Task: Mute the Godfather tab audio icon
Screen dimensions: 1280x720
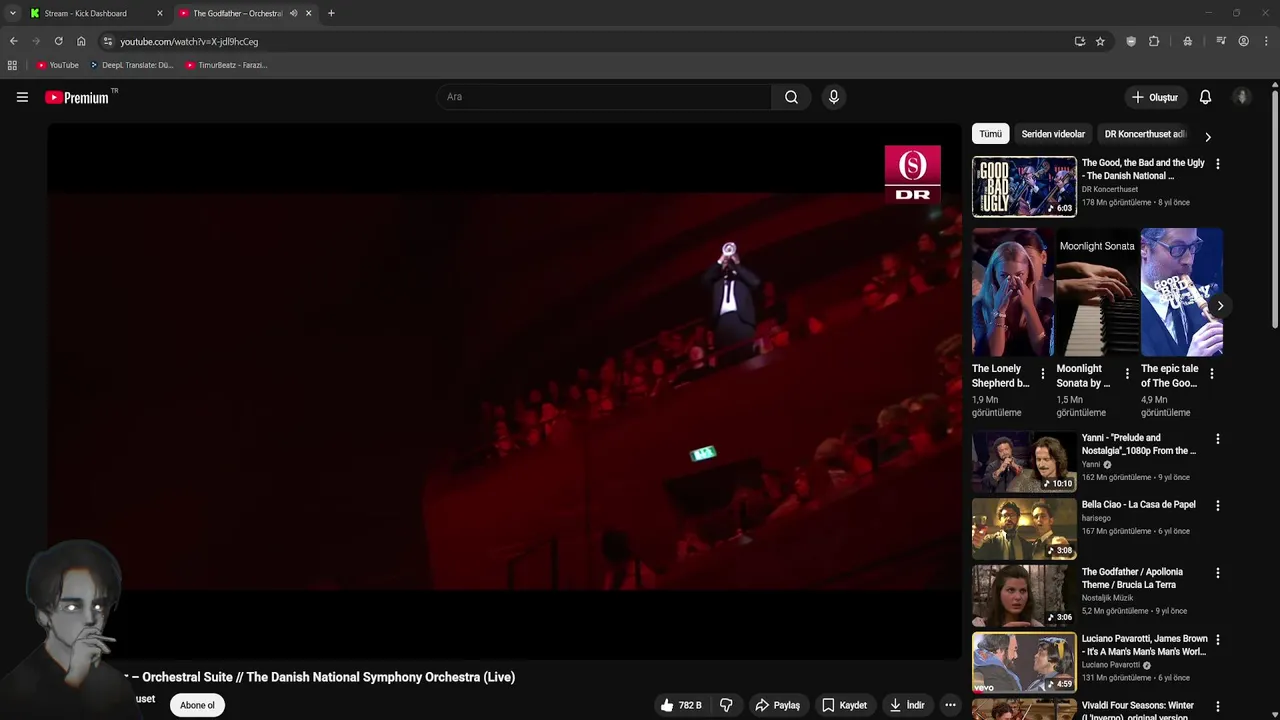Action: pos(293,13)
